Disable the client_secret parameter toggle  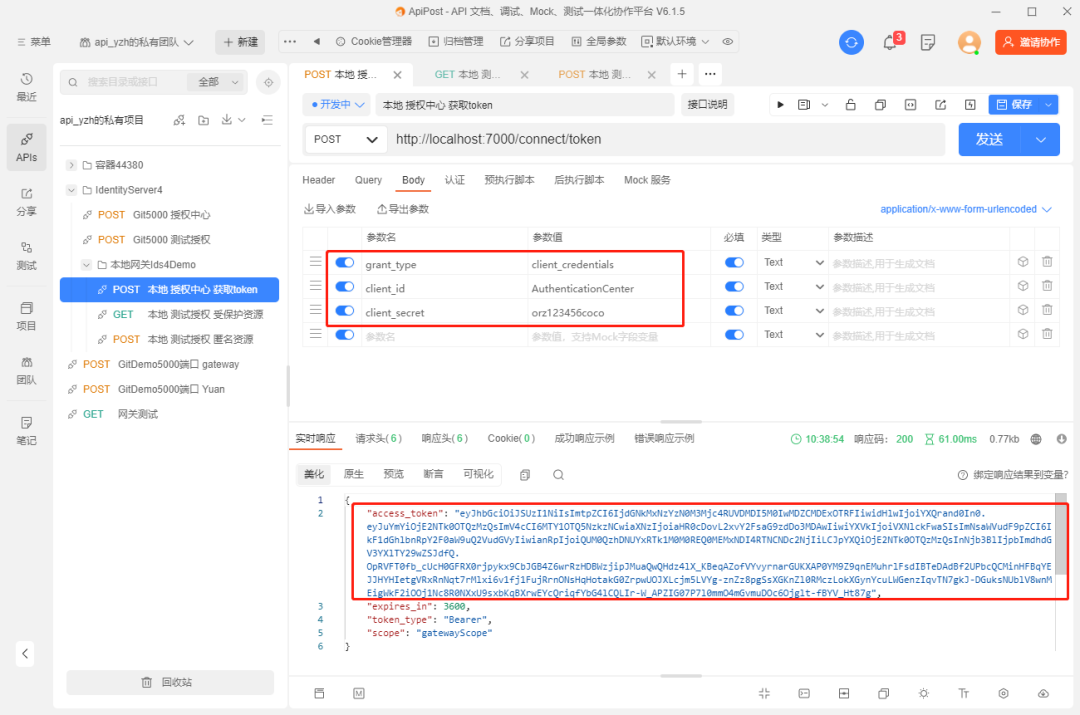(344, 311)
